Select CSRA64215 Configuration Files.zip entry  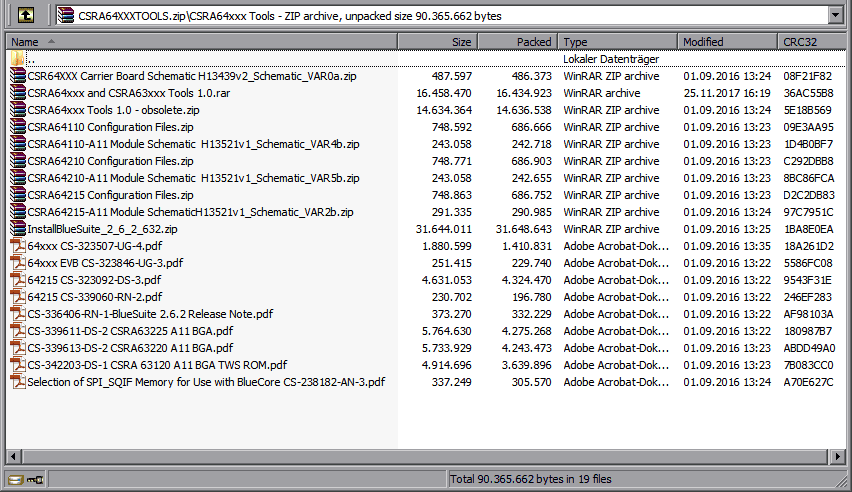tap(110, 195)
